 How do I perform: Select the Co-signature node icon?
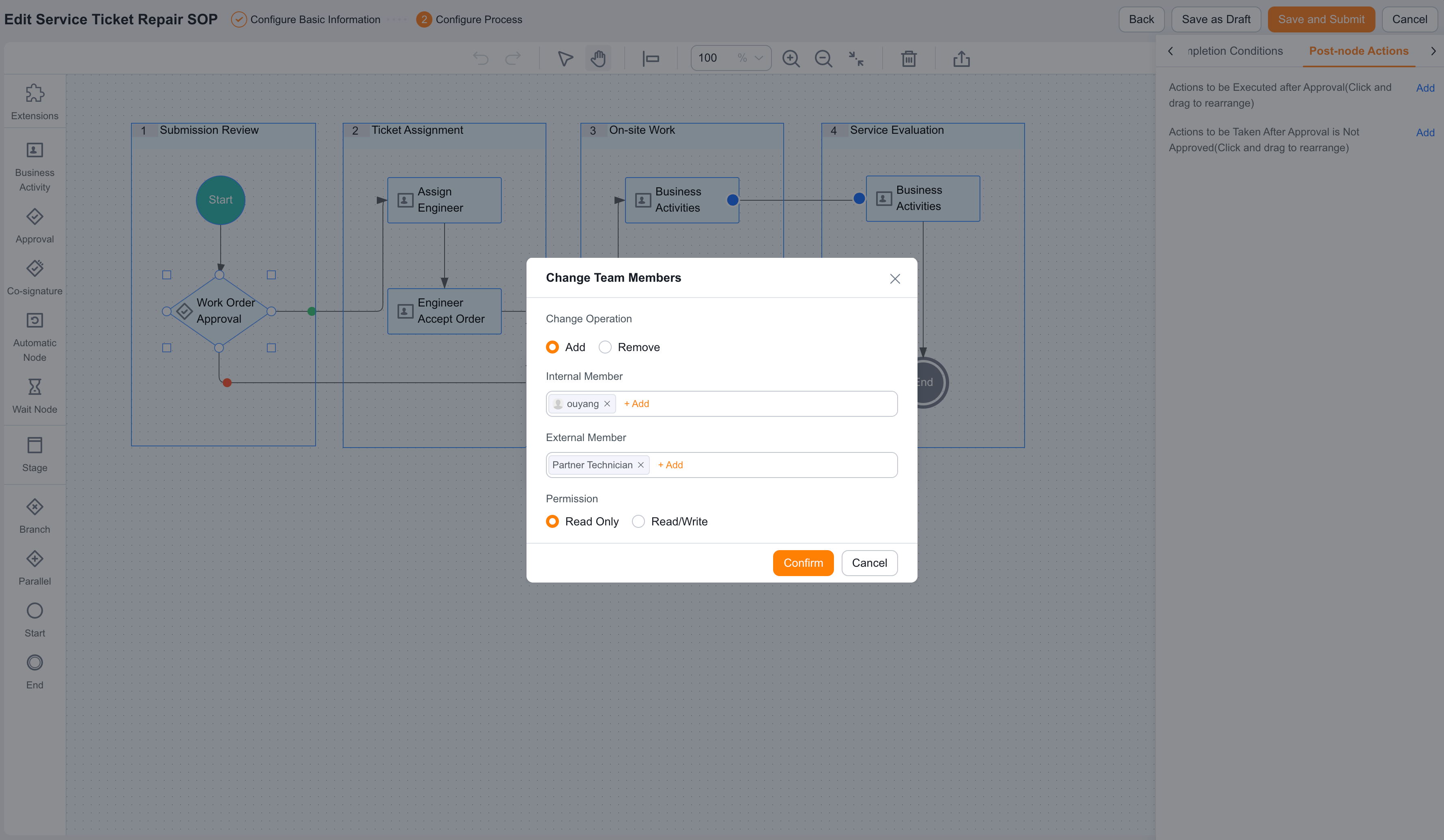tap(34, 268)
